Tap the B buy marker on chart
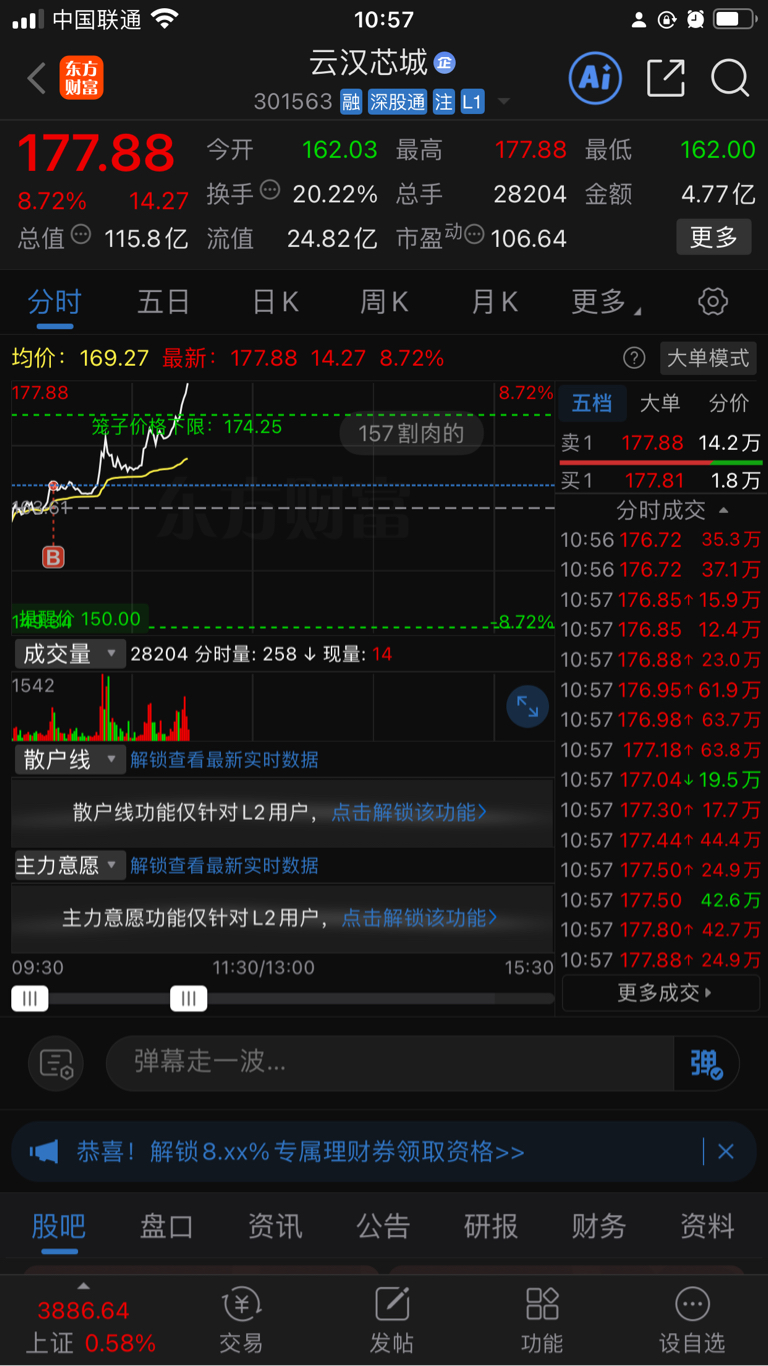 pyautogui.click(x=53, y=557)
